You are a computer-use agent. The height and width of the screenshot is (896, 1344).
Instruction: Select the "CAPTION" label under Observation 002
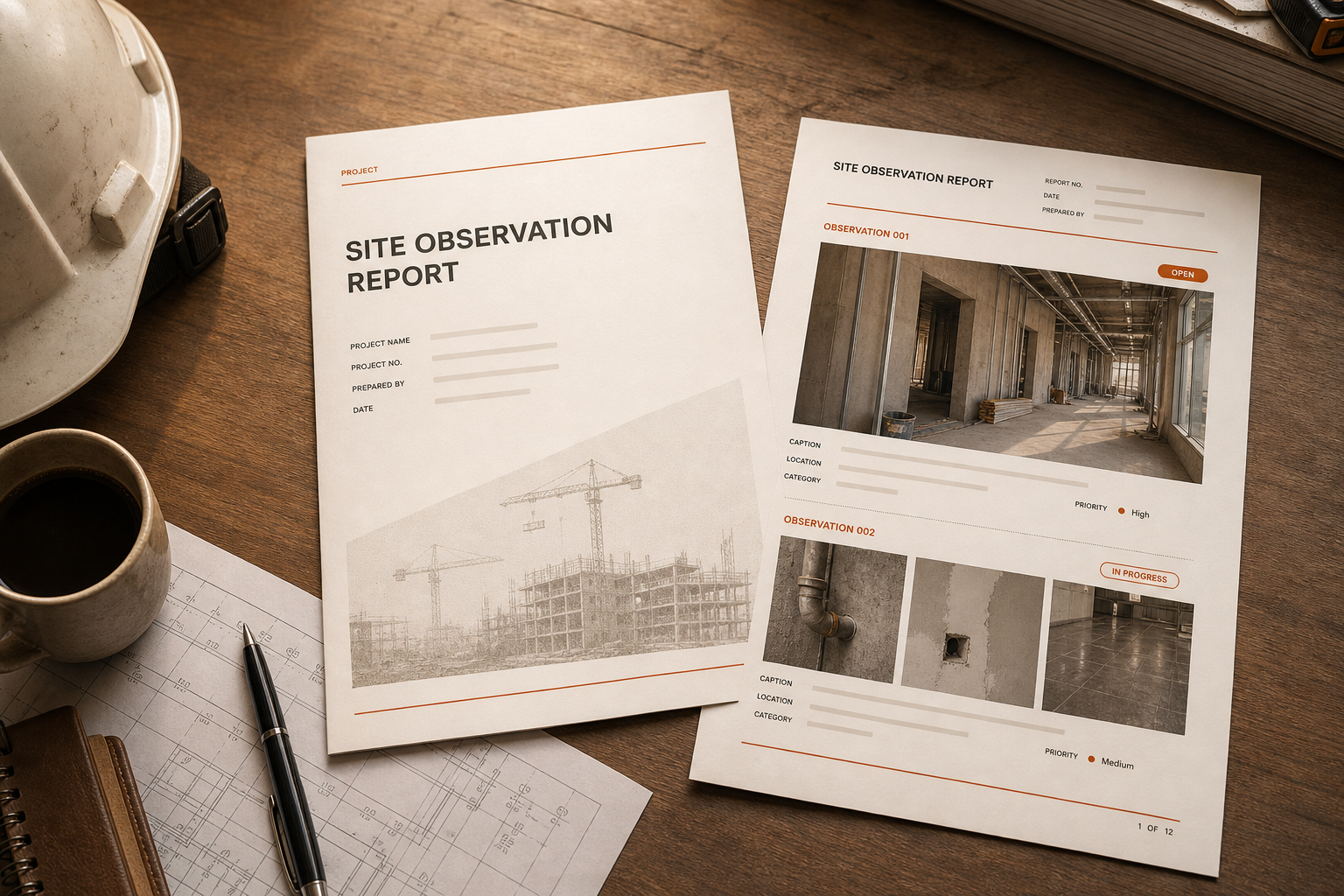pyautogui.click(x=775, y=681)
